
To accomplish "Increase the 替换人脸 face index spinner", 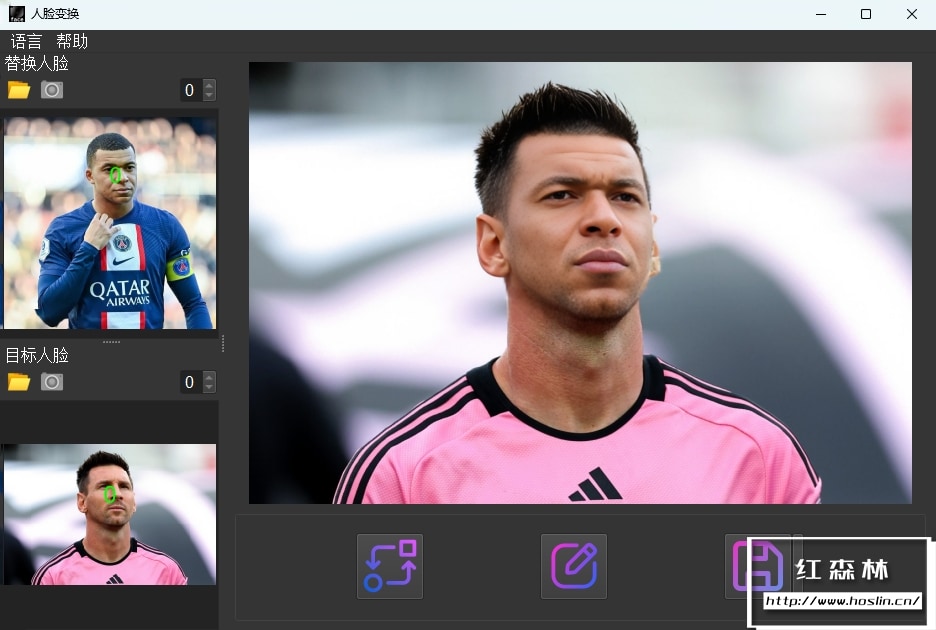I will coord(209,85).
